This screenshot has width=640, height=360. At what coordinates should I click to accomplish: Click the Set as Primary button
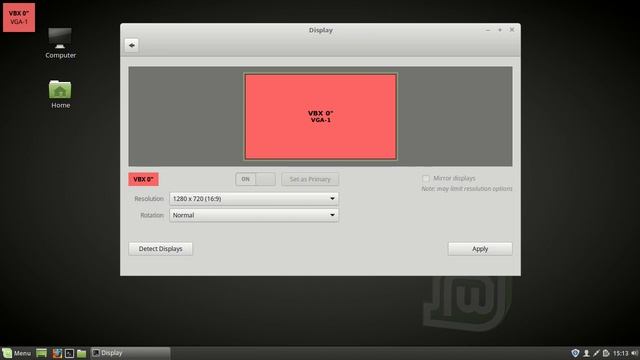tap(310, 179)
